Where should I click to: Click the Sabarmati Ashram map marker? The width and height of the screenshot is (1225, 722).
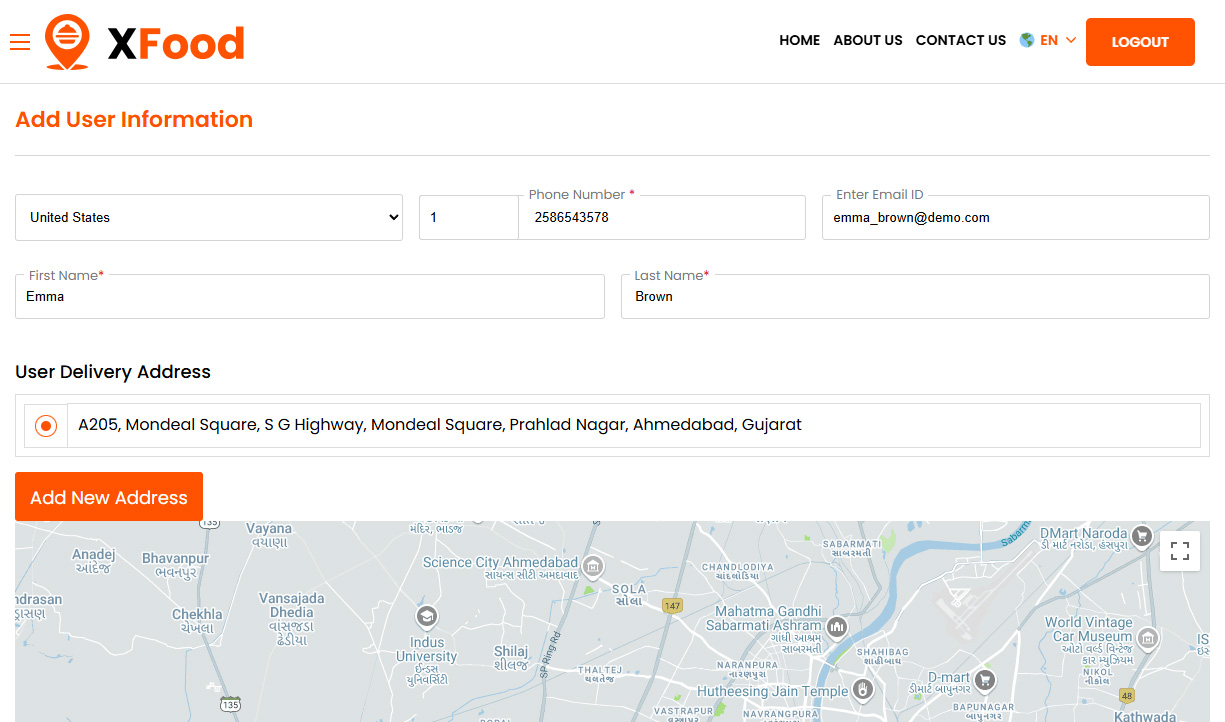pyautogui.click(x=838, y=627)
